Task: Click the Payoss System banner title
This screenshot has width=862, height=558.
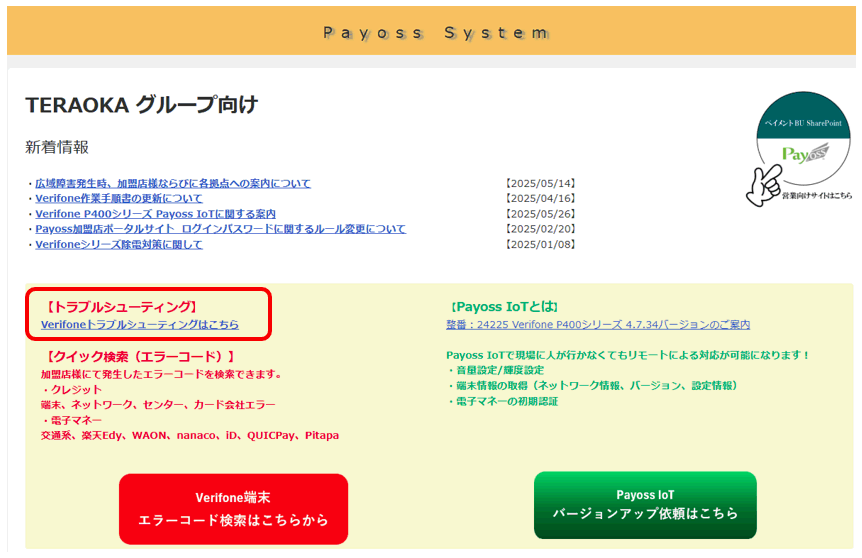Action: [x=436, y=33]
